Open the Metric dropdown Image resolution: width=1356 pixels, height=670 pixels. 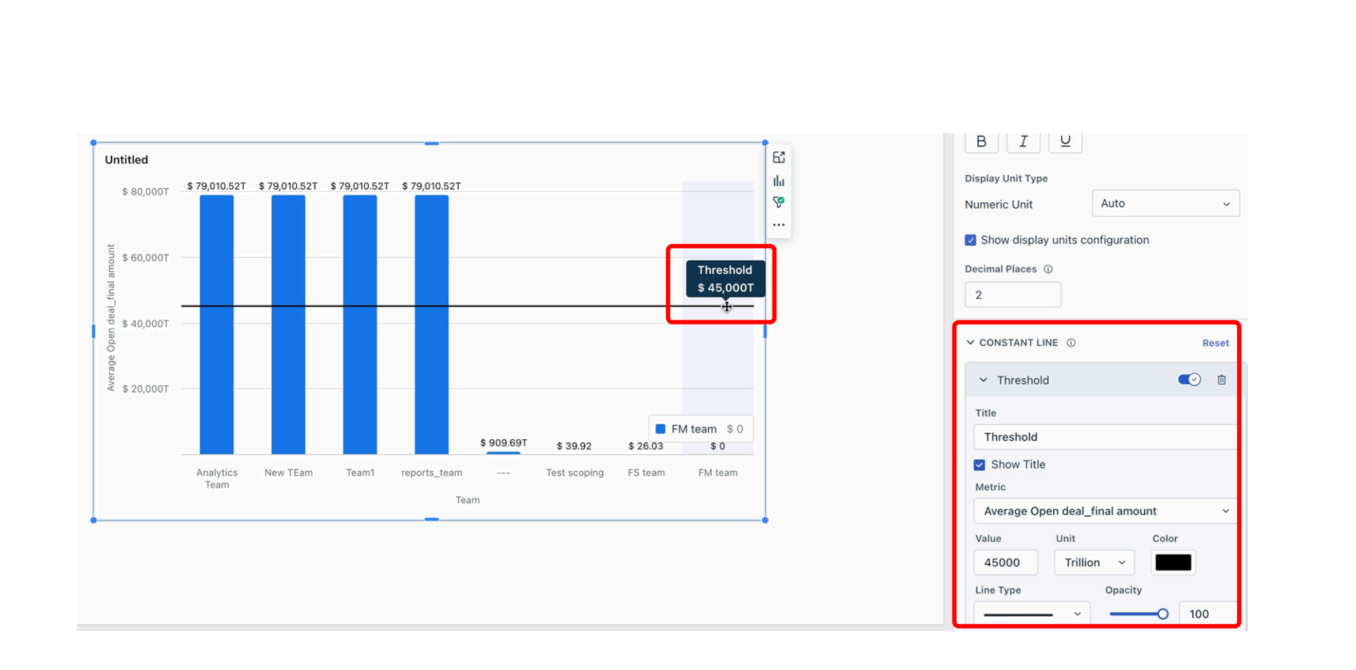coord(1106,511)
